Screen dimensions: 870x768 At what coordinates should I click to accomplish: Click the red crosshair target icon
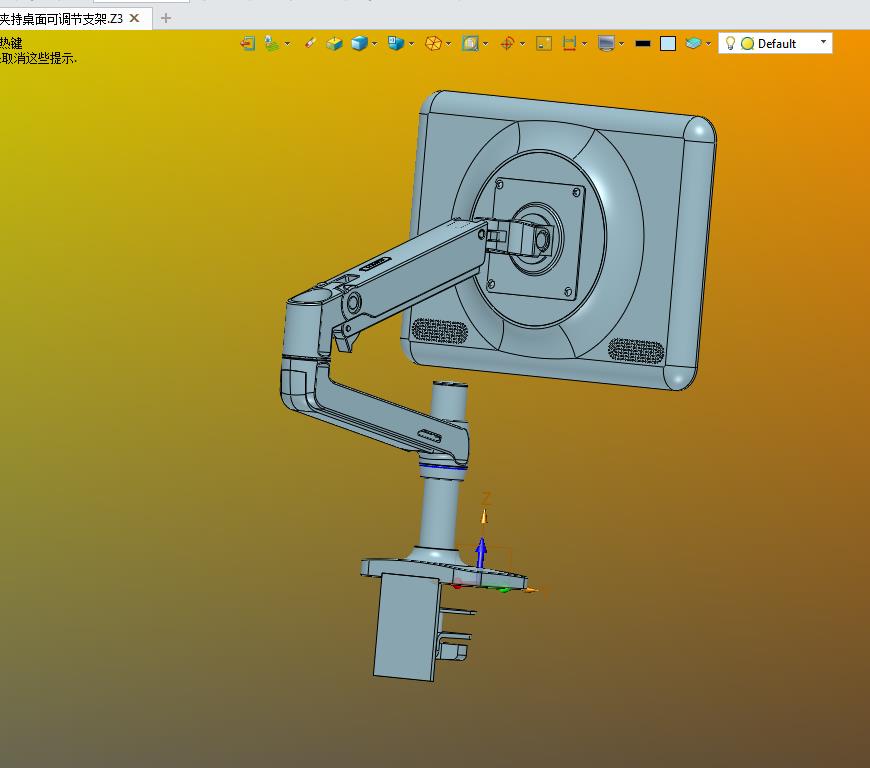[507, 43]
